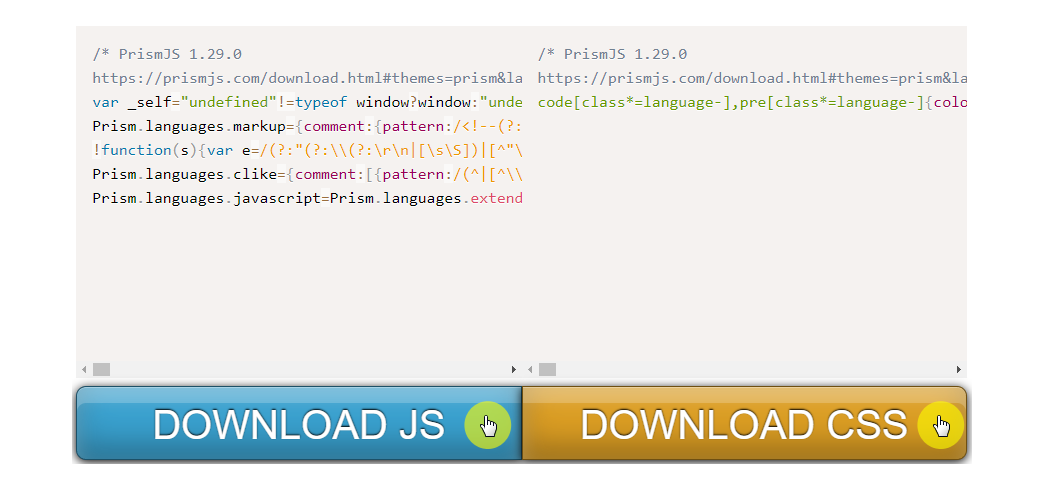Click the JS code horizontal scrollbar thumb
The width and height of the screenshot is (1040, 477).
101,370
